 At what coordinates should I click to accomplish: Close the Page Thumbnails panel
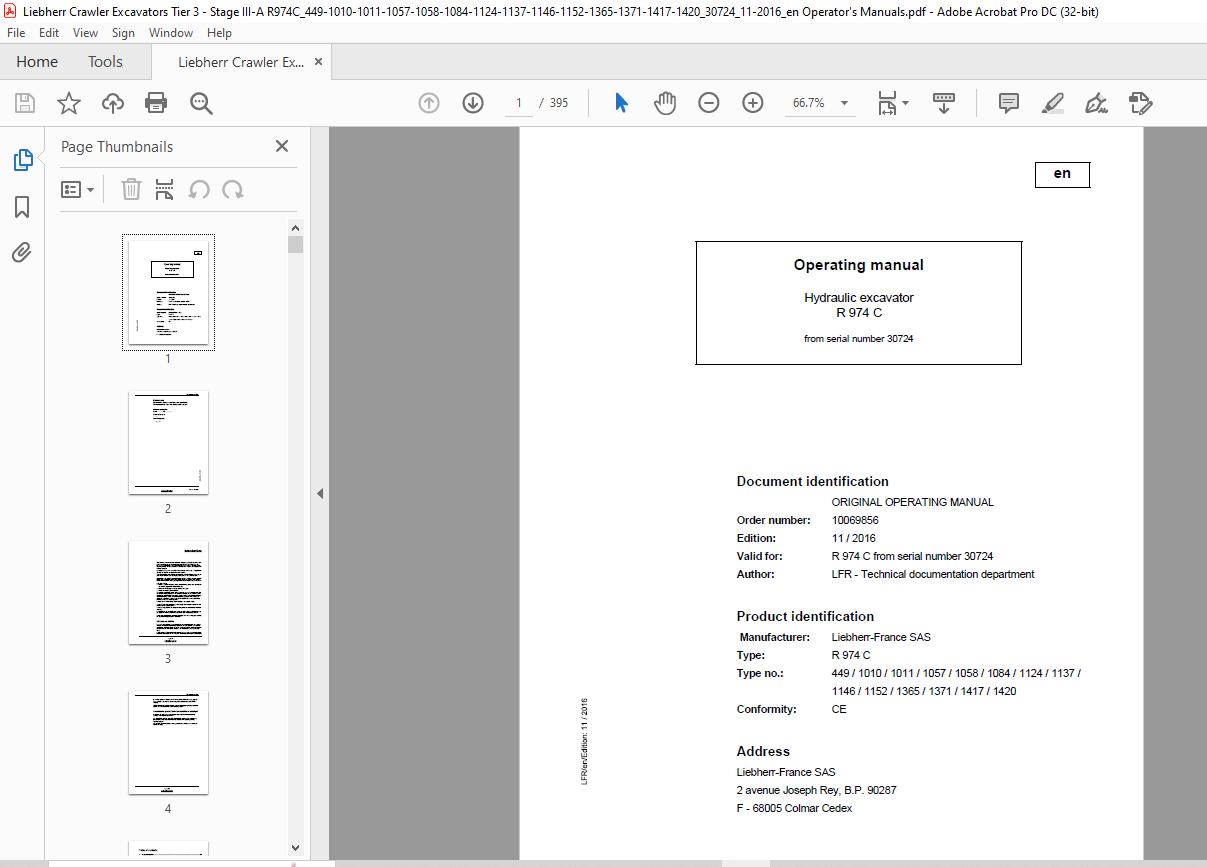pos(282,146)
